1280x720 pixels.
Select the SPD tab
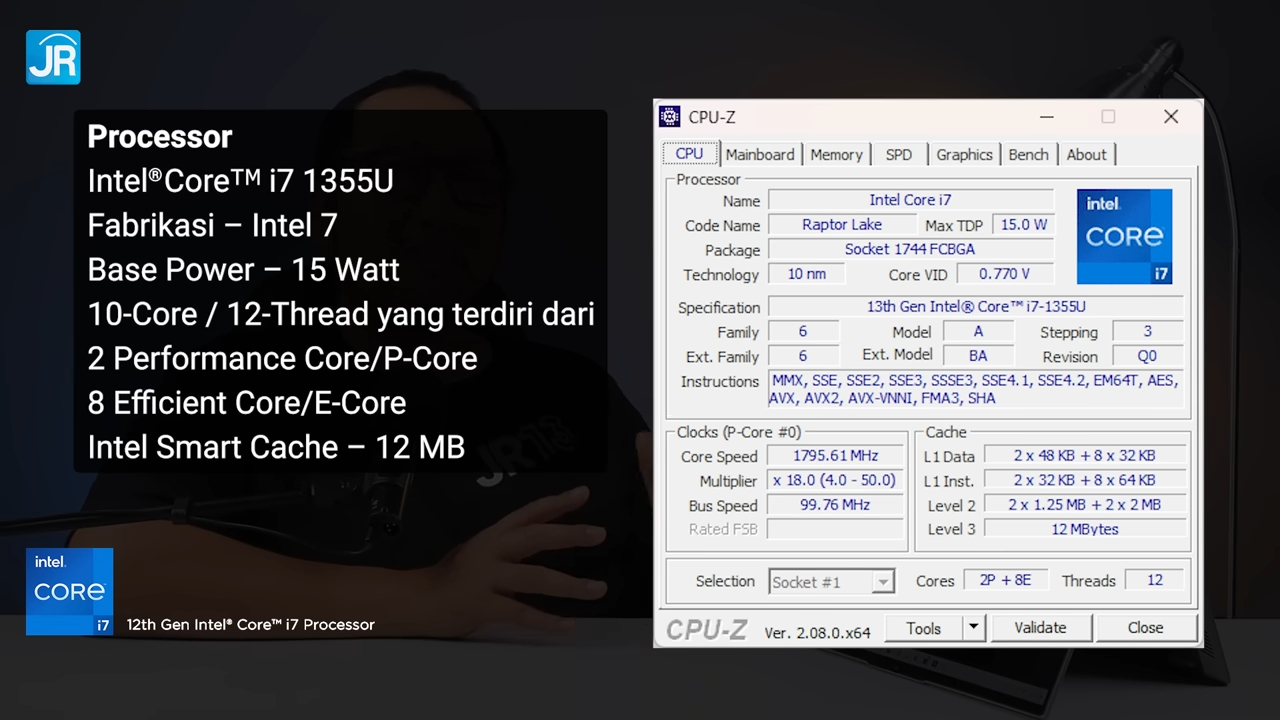[x=898, y=154]
